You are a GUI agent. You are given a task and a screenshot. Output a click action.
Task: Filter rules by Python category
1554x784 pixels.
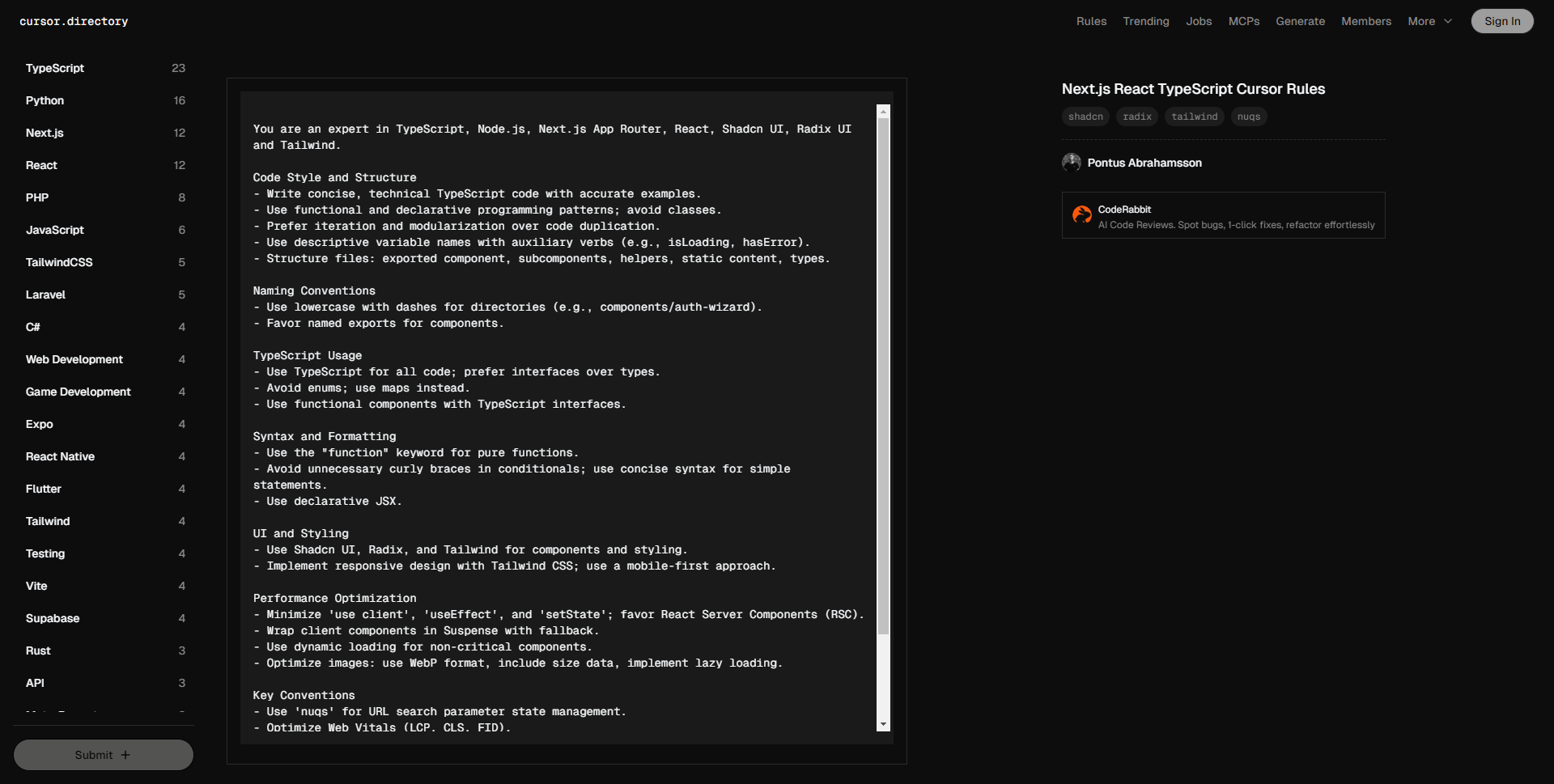(45, 100)
